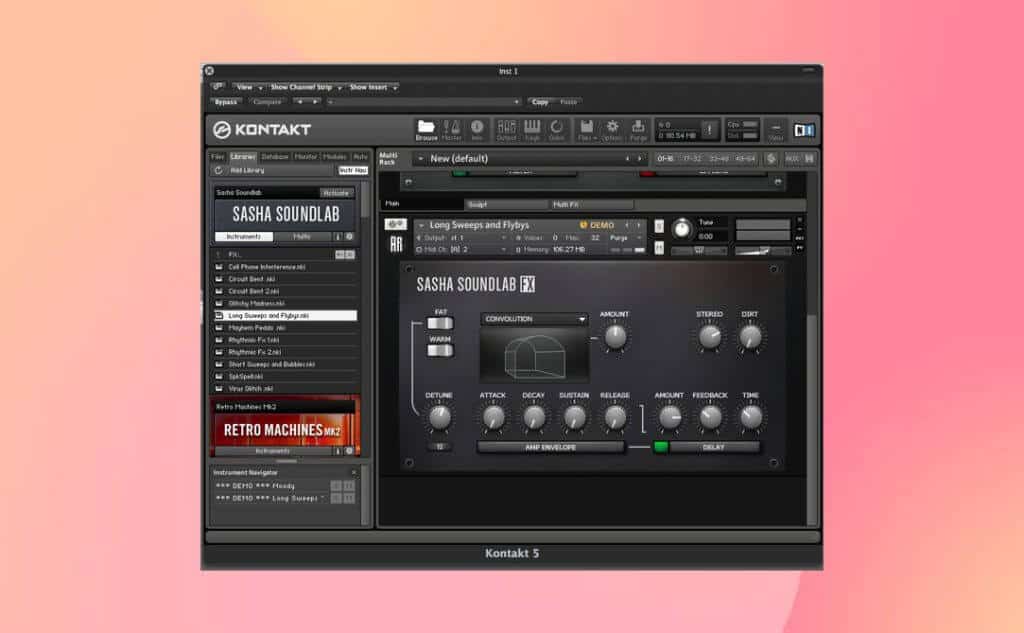
Task: Open the Files save/load dropdown
Action: tap(587, 129)
